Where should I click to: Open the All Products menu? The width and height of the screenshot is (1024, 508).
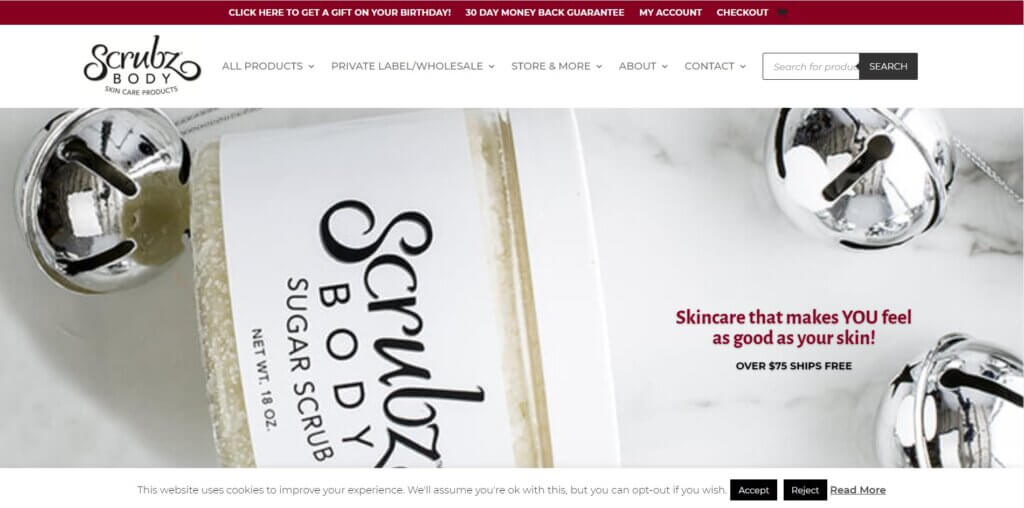(262, 66)
